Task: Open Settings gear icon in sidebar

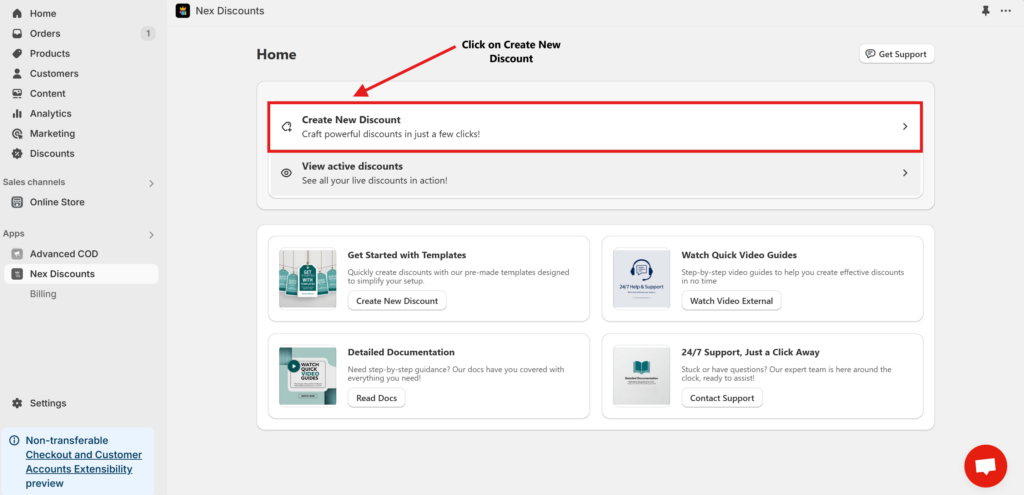Action: pyautogui.click(x=17, y=403)
